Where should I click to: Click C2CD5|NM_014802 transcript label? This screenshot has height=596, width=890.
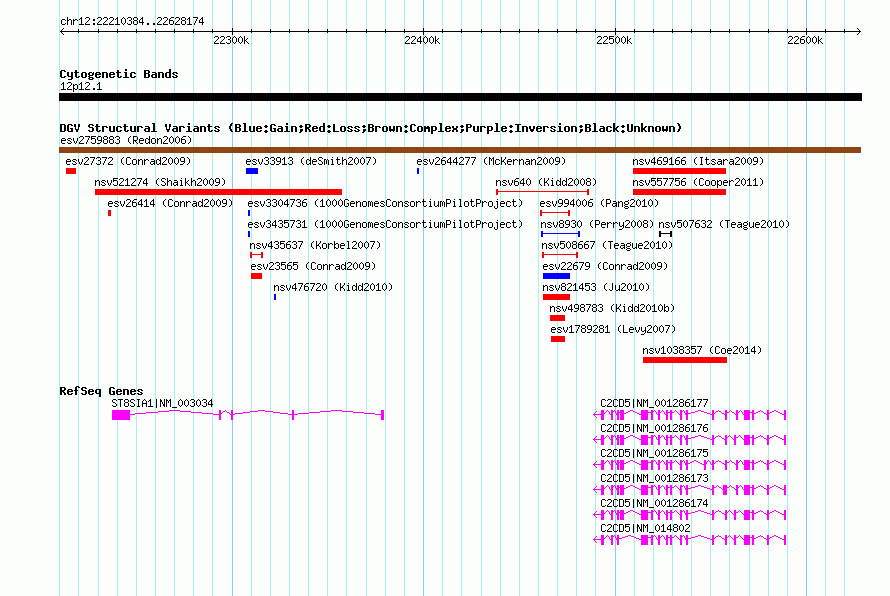click(x=645, y=528)
